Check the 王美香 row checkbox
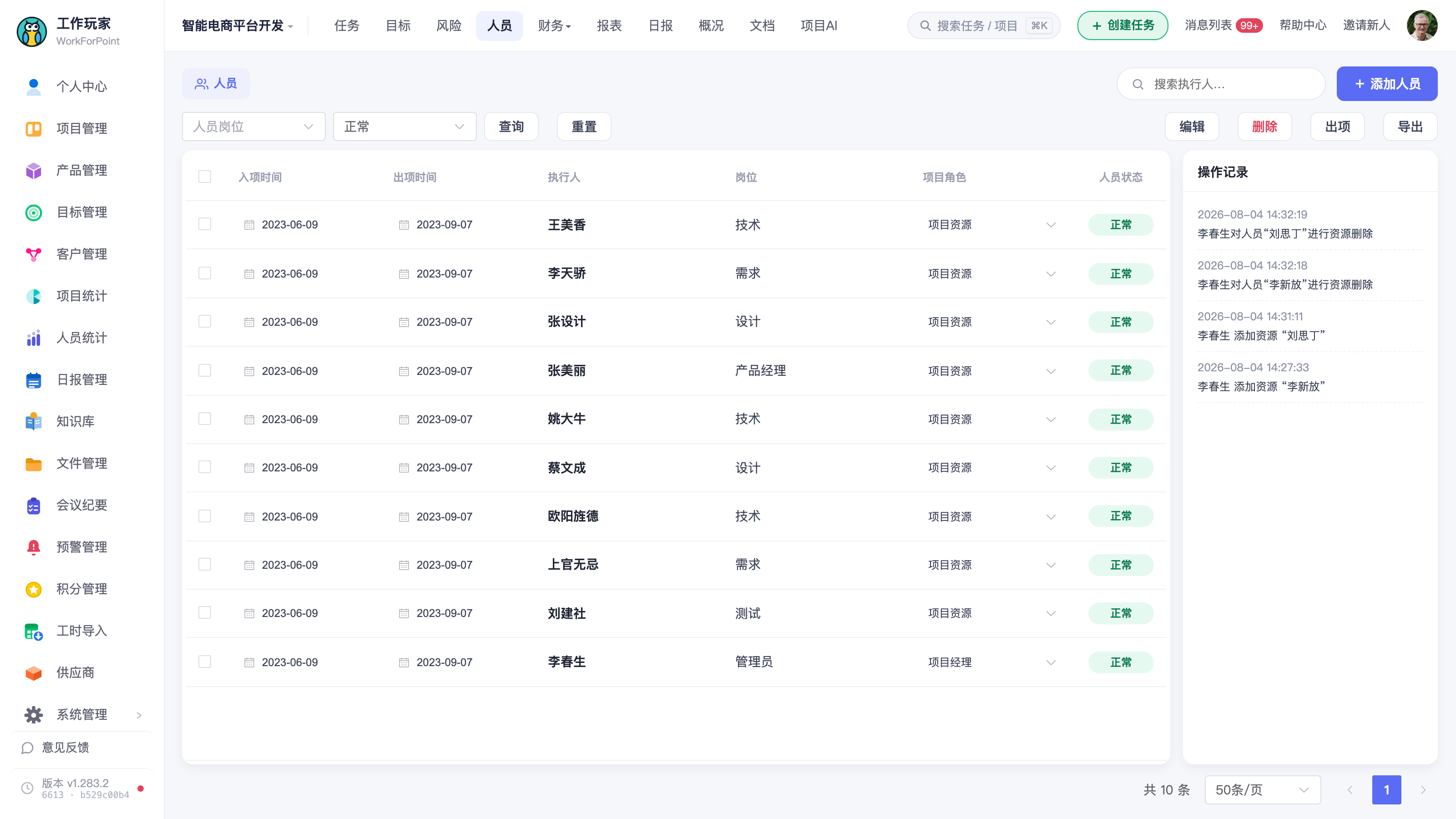 coord(205,224)
